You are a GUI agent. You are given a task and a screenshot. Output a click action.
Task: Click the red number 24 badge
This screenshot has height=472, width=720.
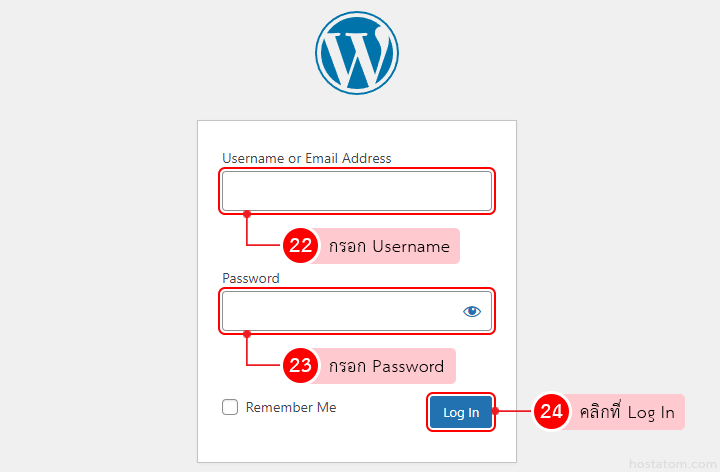pyautogui.click(x=551, y=412)
